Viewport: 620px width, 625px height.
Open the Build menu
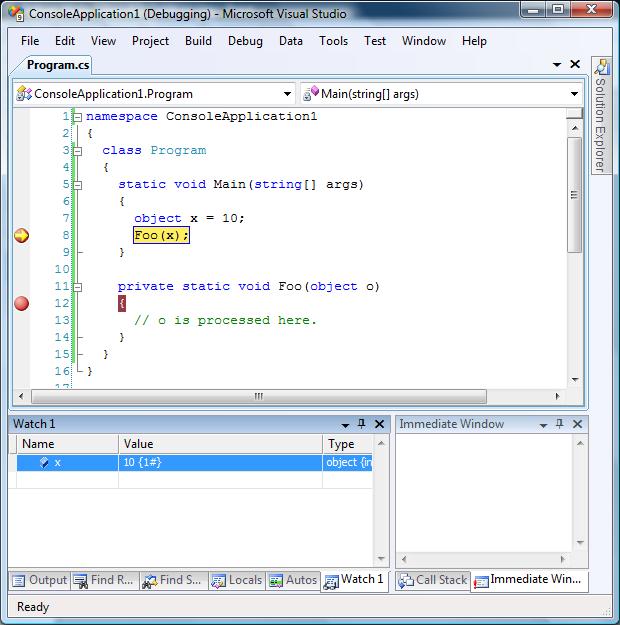coord(198,41)
